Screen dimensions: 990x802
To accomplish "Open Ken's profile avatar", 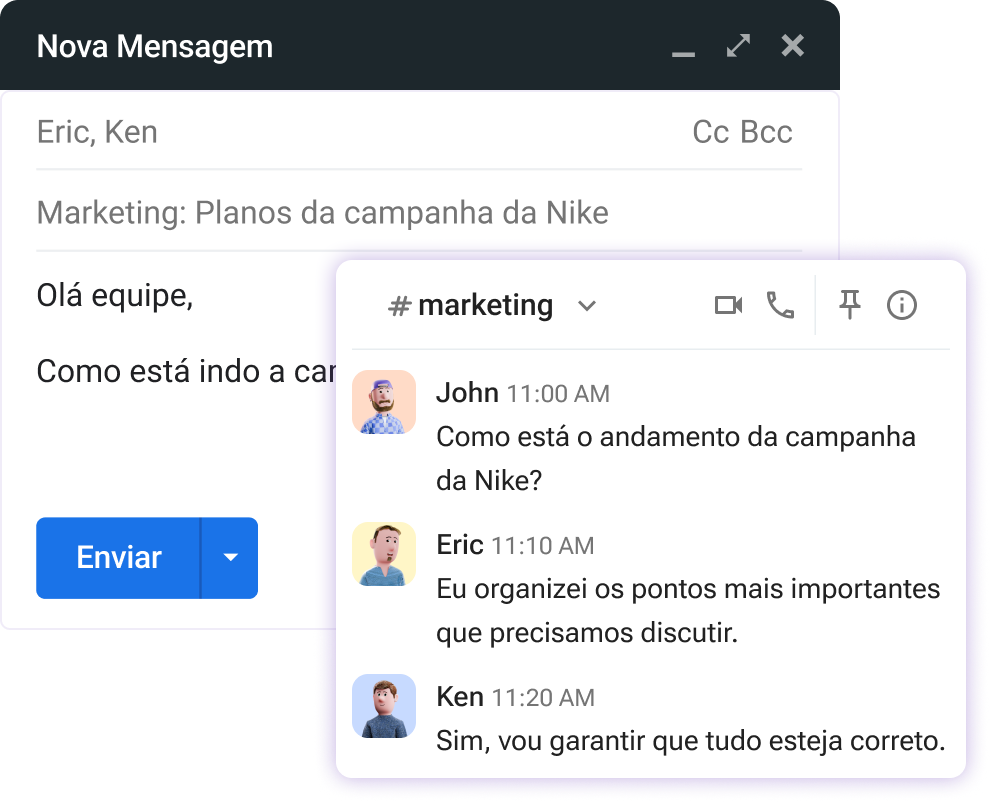I will point(383,706).
